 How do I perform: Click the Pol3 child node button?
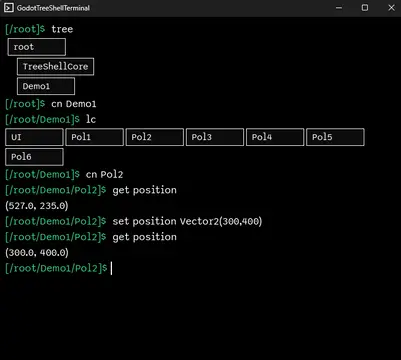click(x=215, y=137)
